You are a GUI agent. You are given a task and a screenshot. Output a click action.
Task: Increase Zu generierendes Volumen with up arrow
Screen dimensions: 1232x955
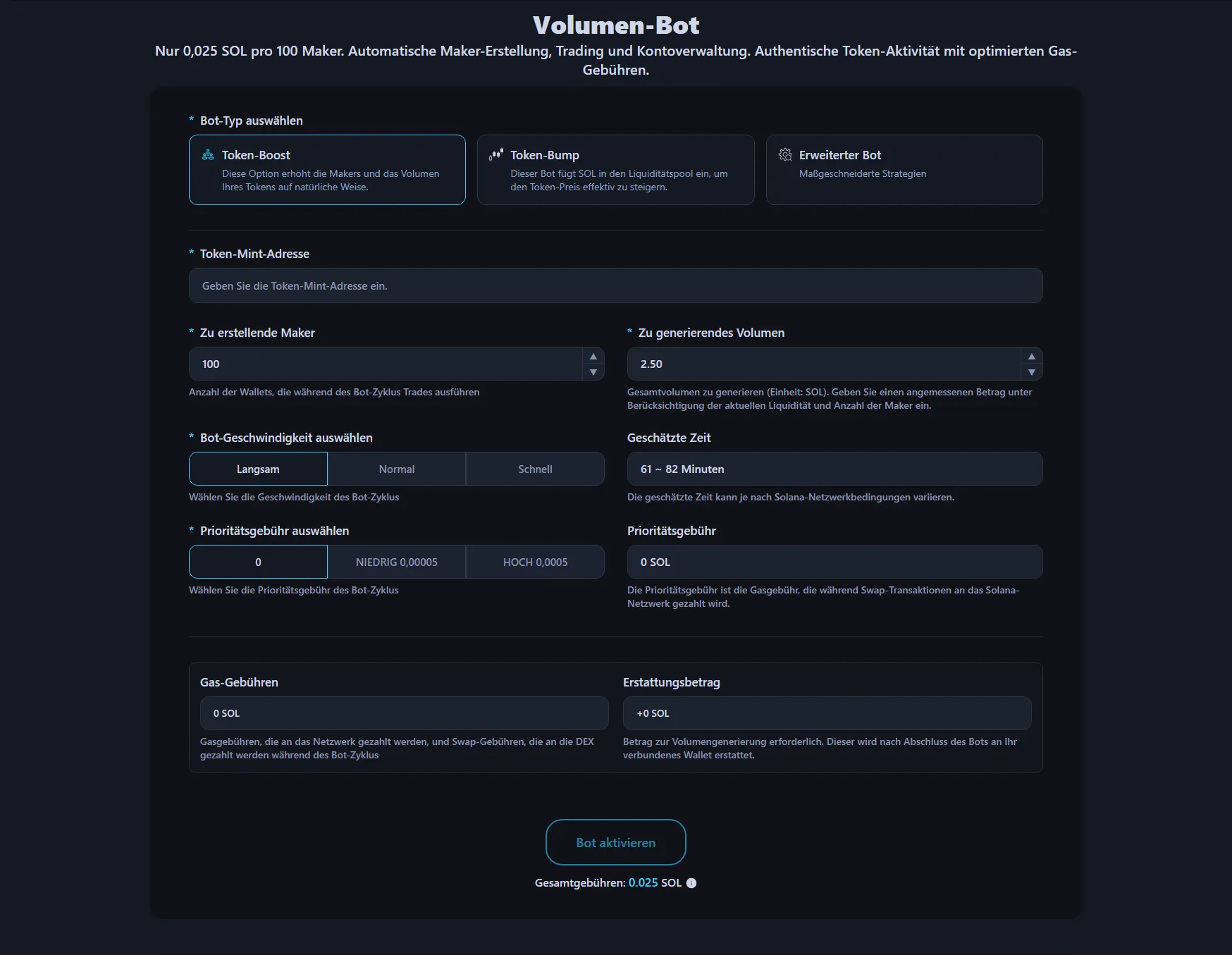coord(1032,357)
